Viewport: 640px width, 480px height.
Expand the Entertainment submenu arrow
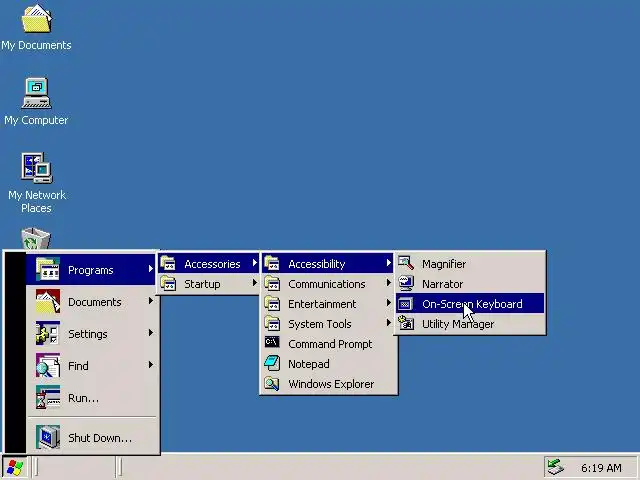[x=389, y=303]
